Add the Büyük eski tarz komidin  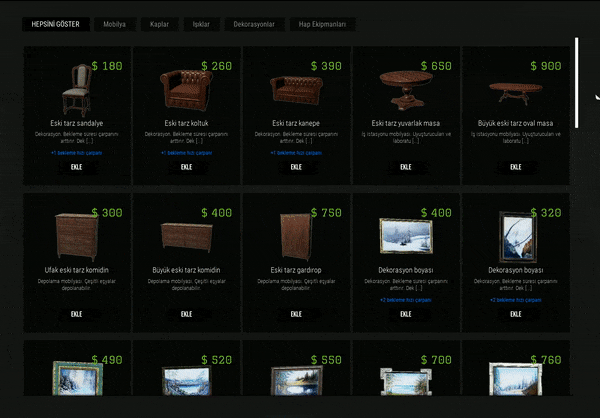coord(186,314)
